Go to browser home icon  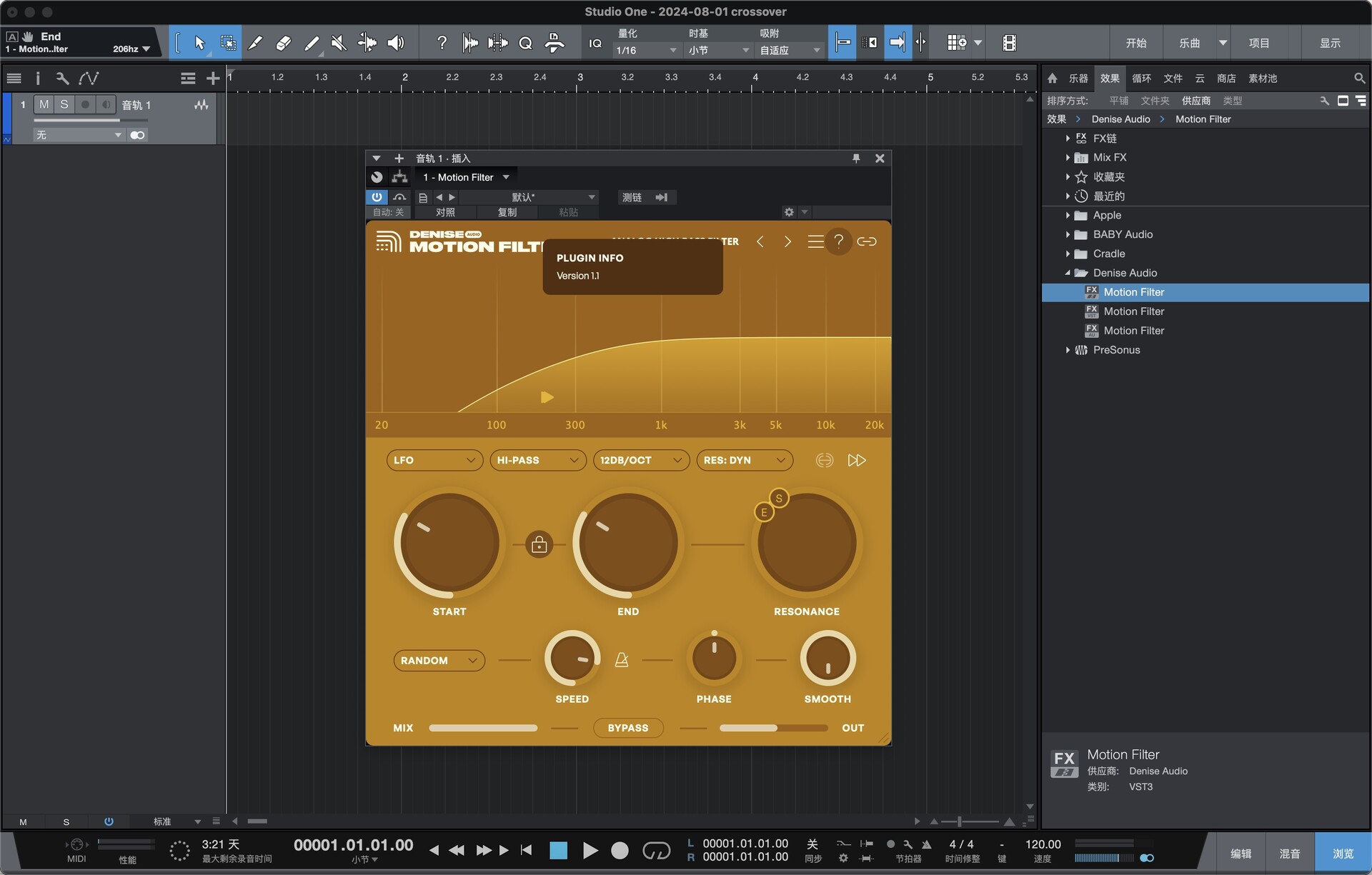tap(1052, 79)
